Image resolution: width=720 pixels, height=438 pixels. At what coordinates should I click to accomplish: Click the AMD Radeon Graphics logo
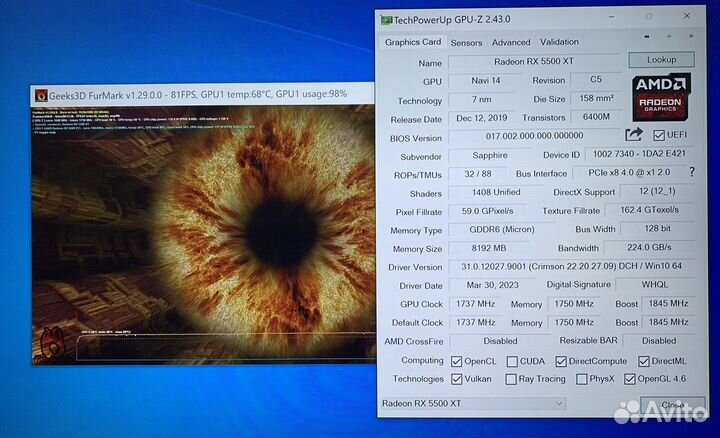click(660, 96)
